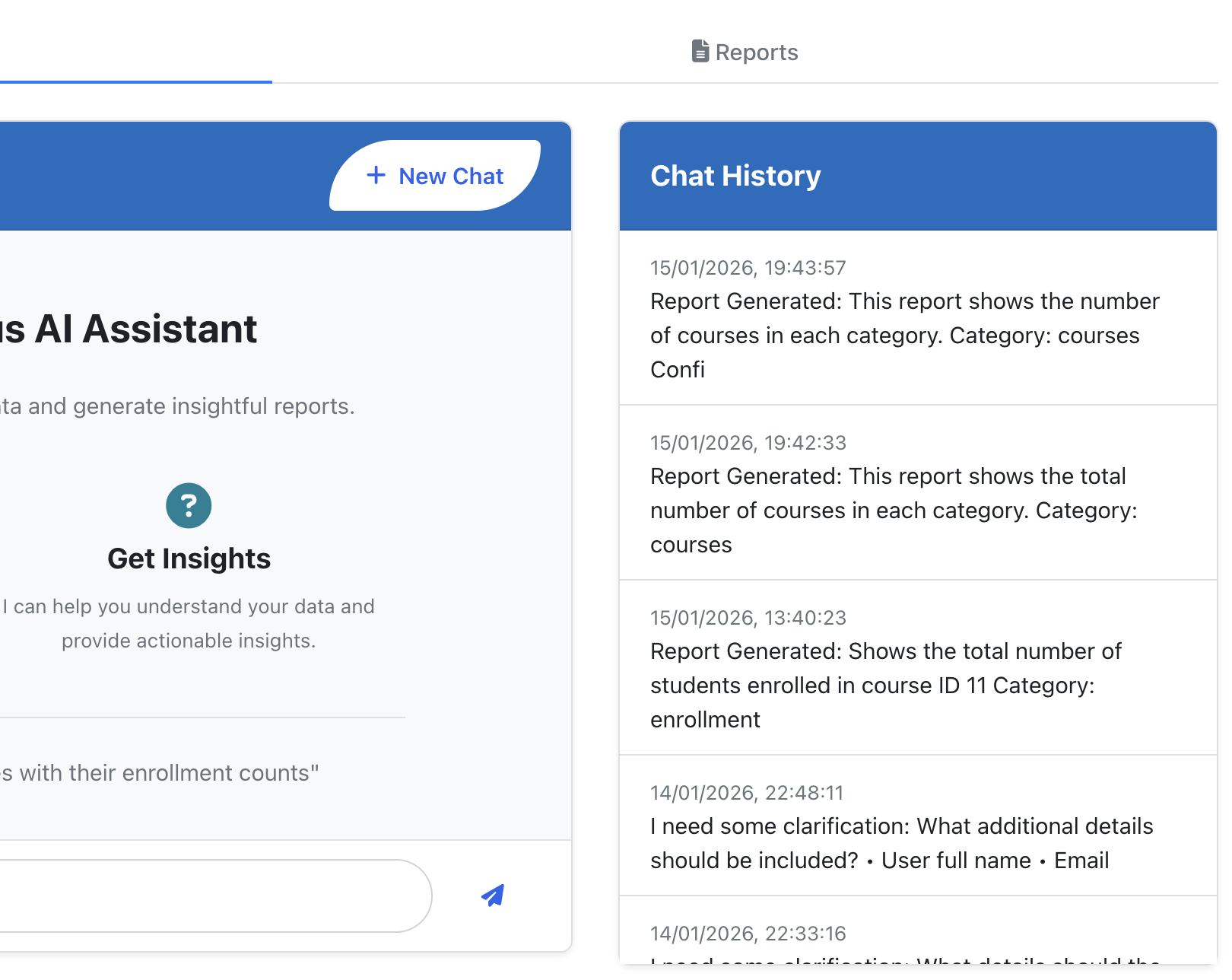Start a New Chat

[435, 176]
